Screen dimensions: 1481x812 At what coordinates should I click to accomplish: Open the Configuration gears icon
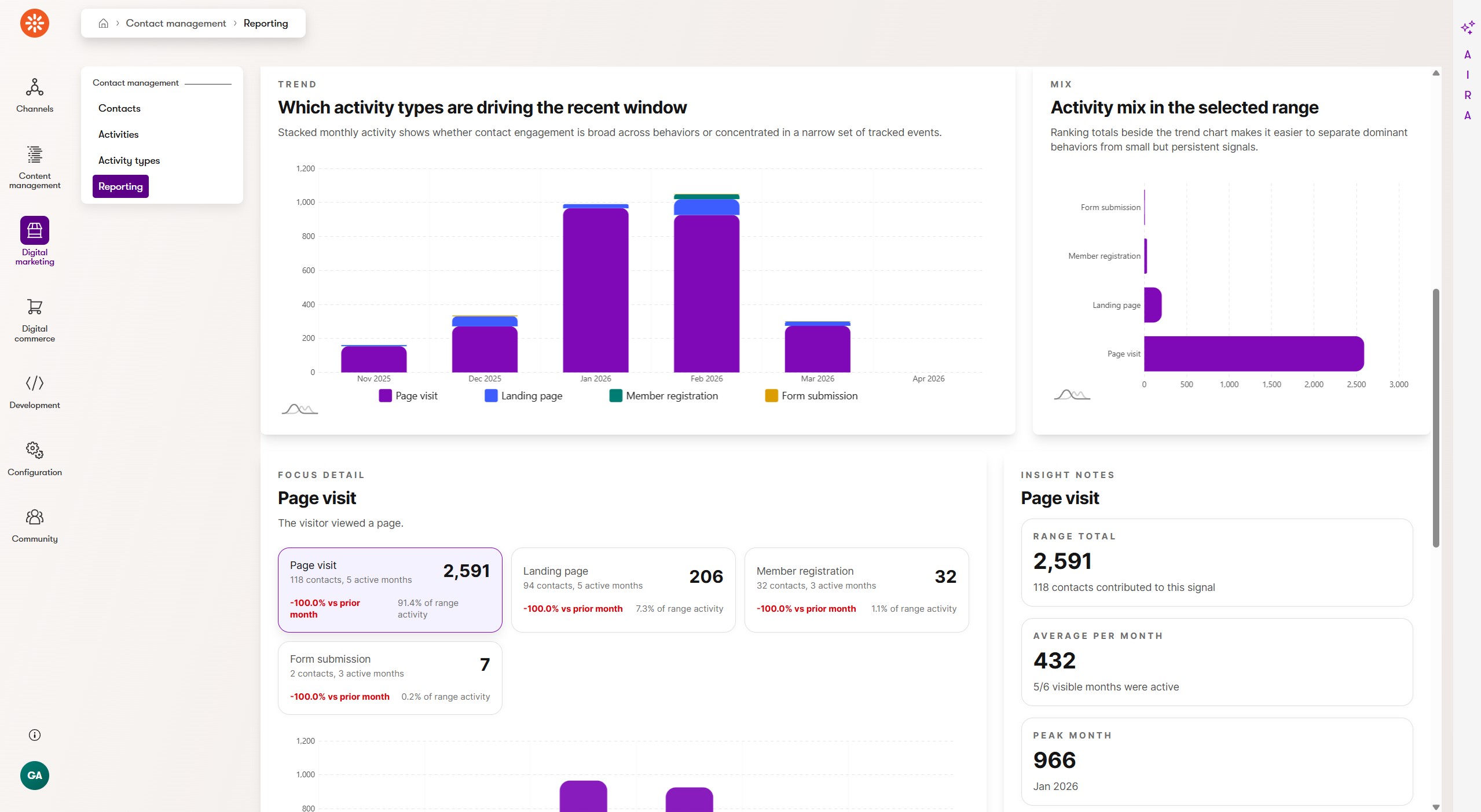(35, 450)
